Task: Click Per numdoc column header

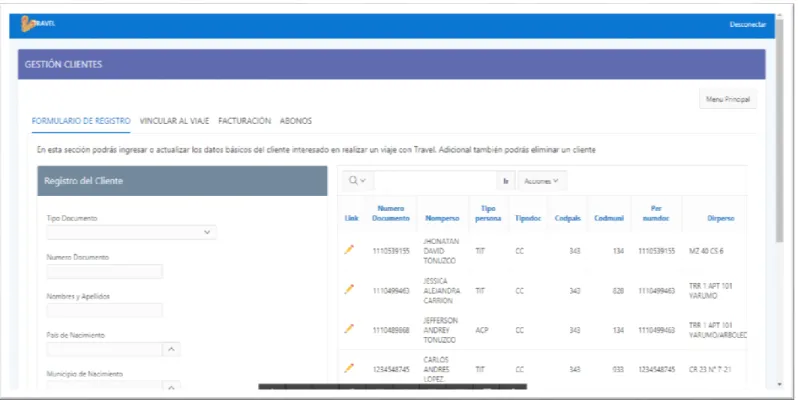Action: (x=656, y=213)
